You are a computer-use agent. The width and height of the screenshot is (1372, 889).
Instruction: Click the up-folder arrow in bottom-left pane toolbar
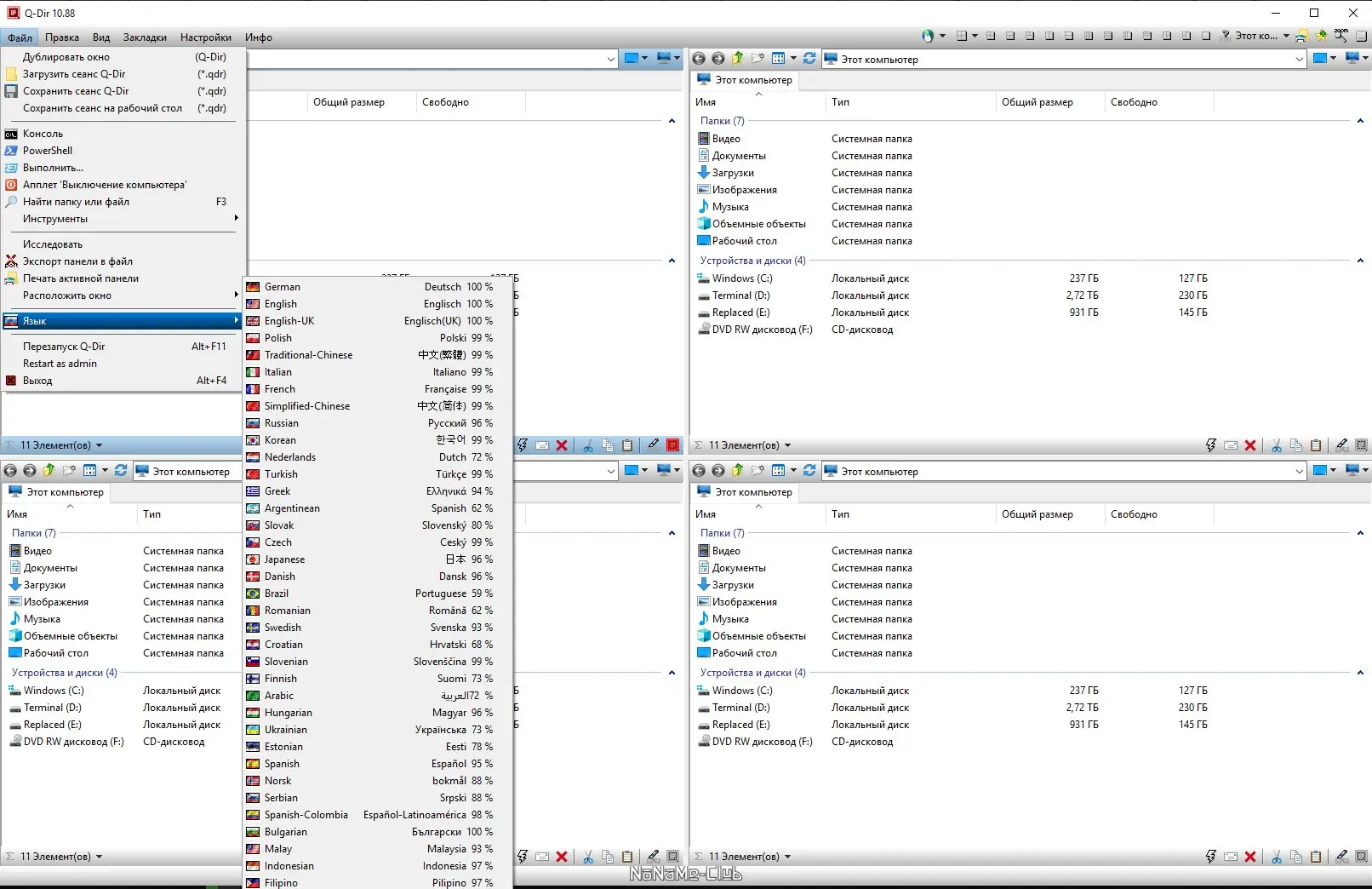coord(49,471)
